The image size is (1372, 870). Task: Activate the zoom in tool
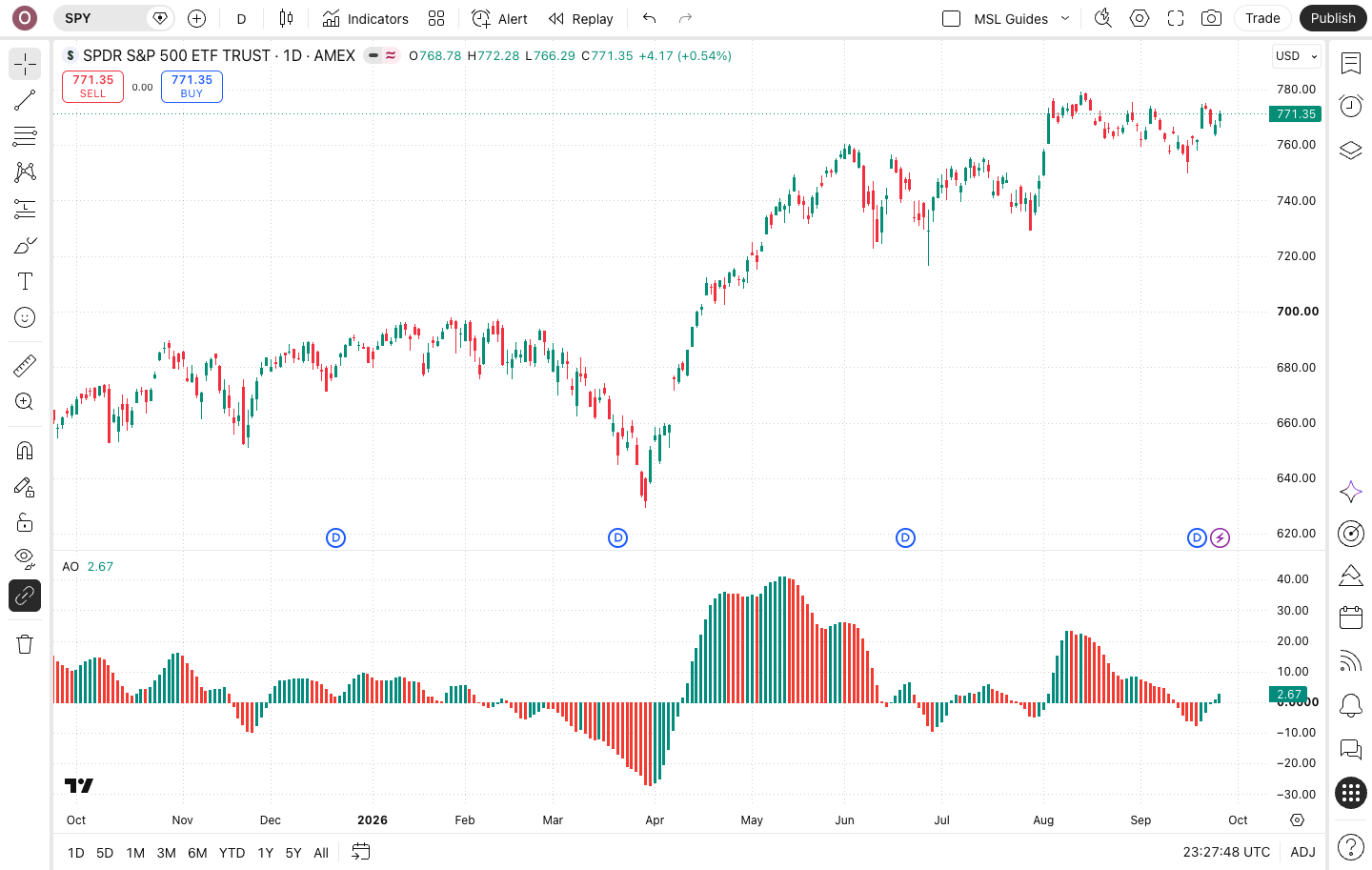[x=25, y=401]
